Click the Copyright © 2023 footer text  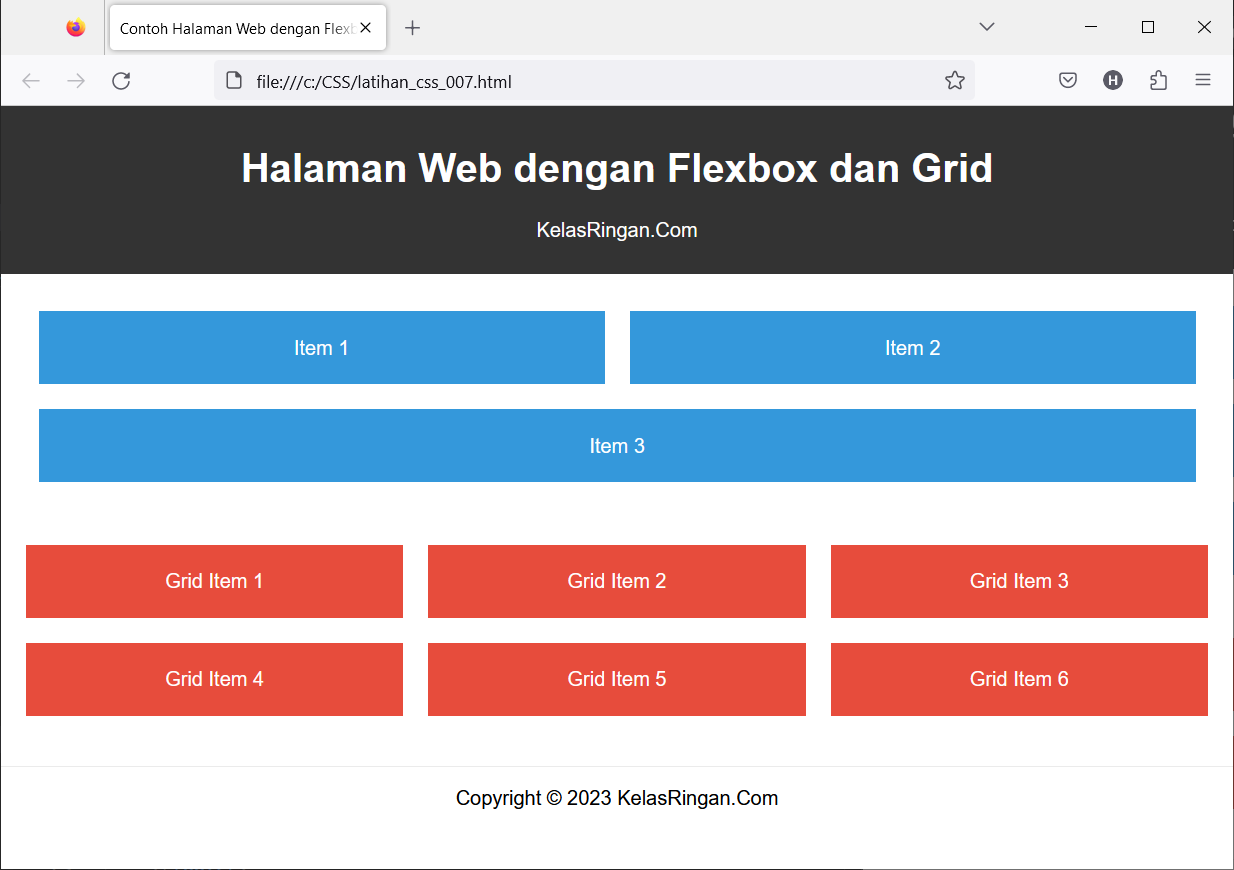pos(617,798)
